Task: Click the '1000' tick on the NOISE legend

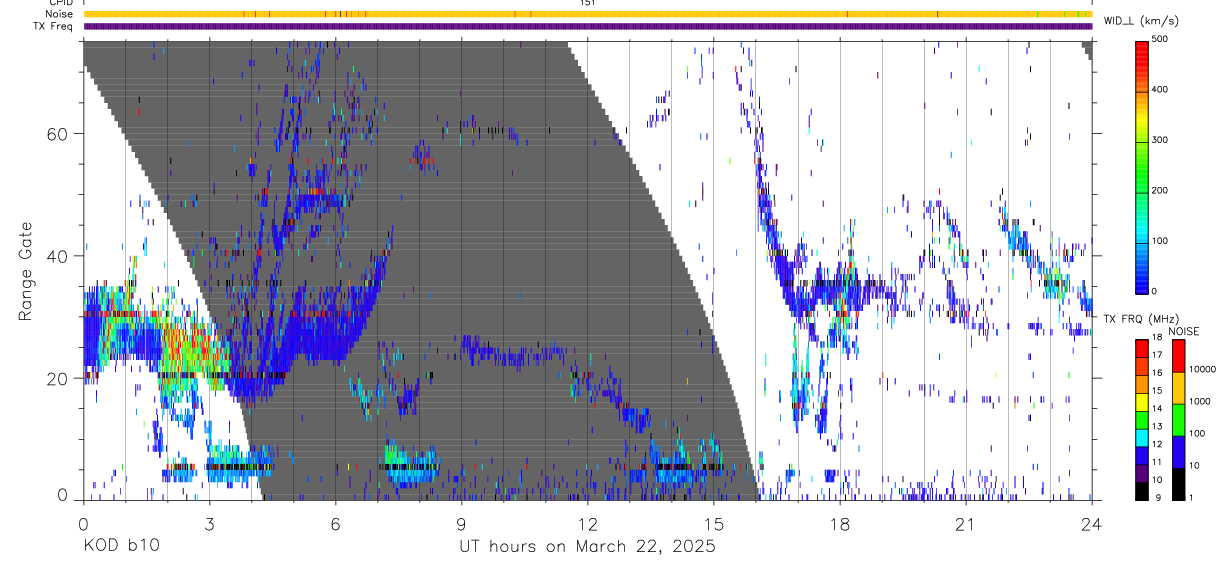Action: pos(1200,401)
